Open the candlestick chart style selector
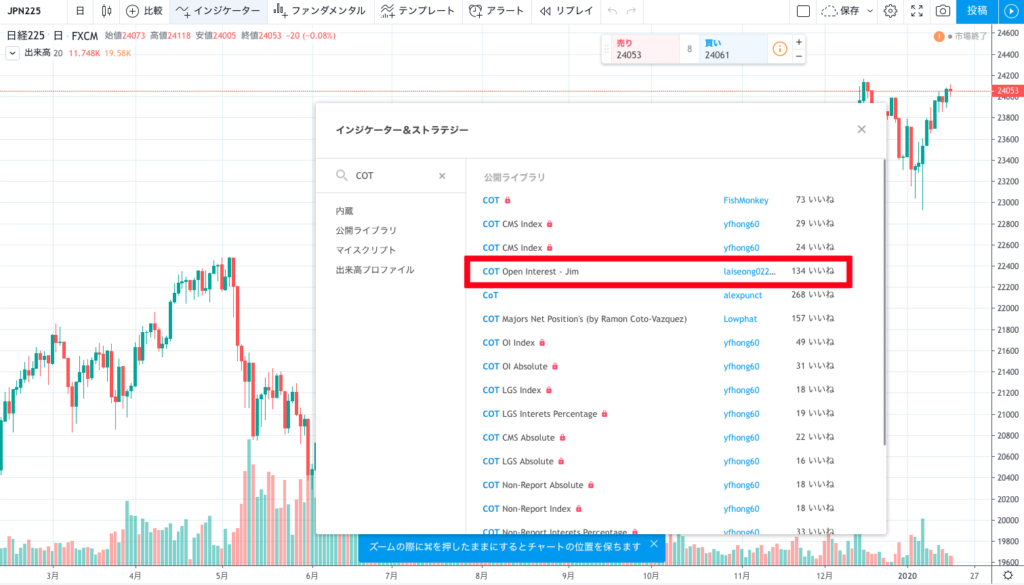Image resolution: width=1024 pixels, height=585 pixels. tap(105, 11)
